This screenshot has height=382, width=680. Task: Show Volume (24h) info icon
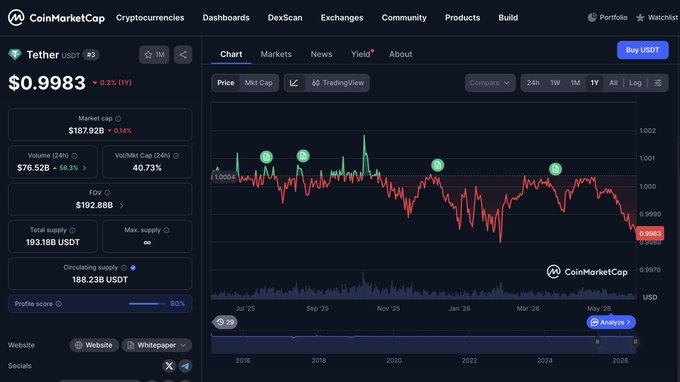tap(75, 156)
